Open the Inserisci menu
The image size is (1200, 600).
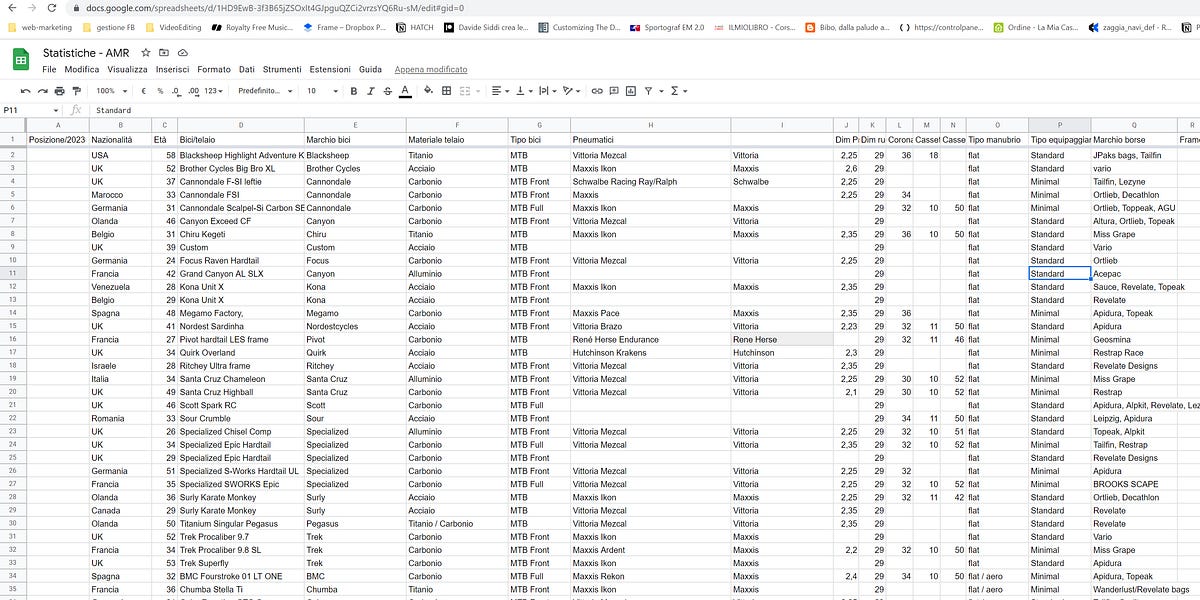[x=172, y=70]
